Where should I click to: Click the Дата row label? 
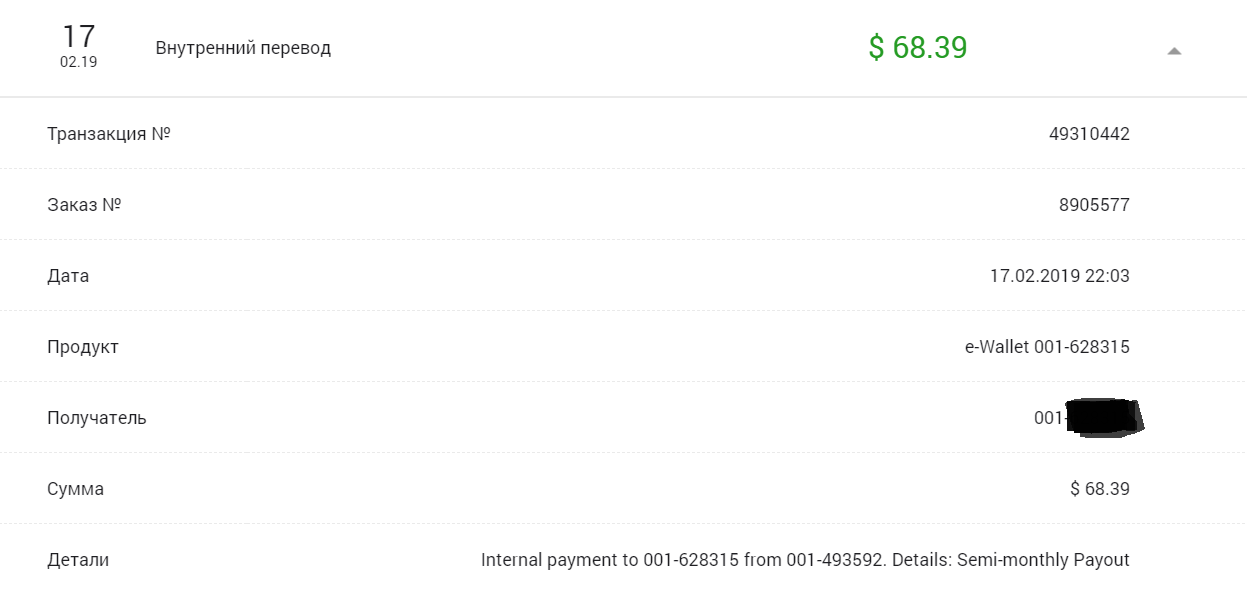click(x=68, y=276)
